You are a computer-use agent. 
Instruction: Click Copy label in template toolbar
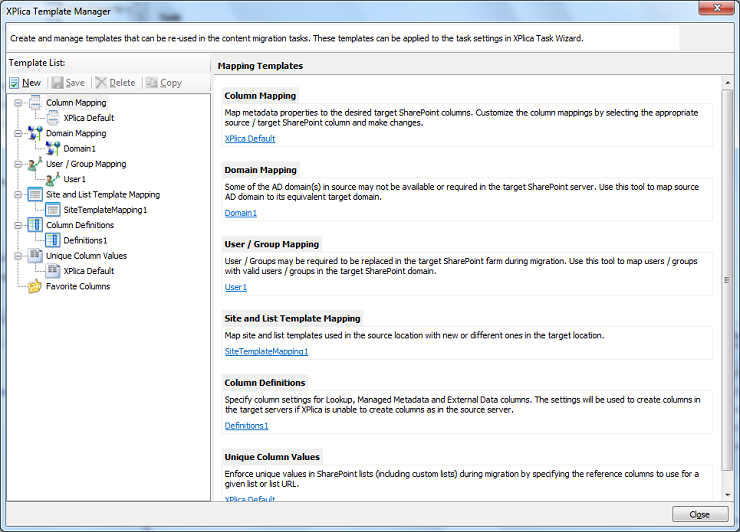171,83
